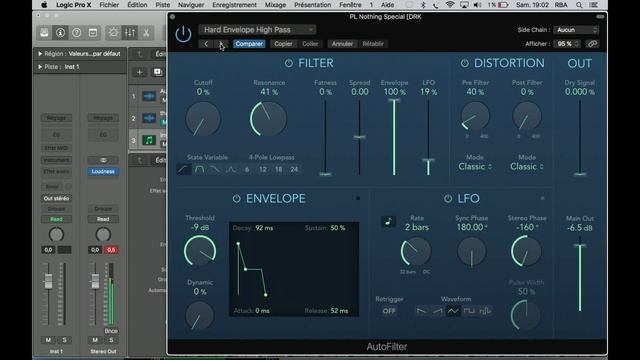Select the state variable highpass filter shape
This screenshot has width=640, height=360.
tap(184, 169)
